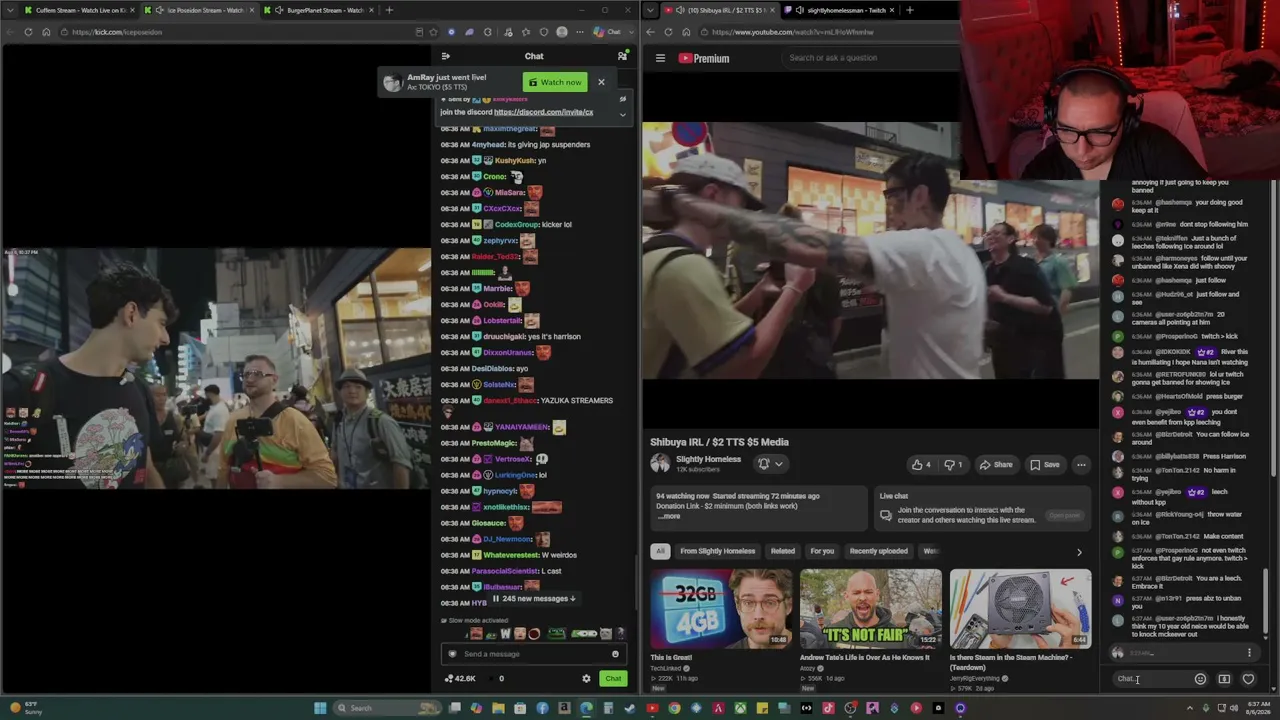Go back in the YouTube browser window
Screen dimensions: 1280x720
(650, 32)
